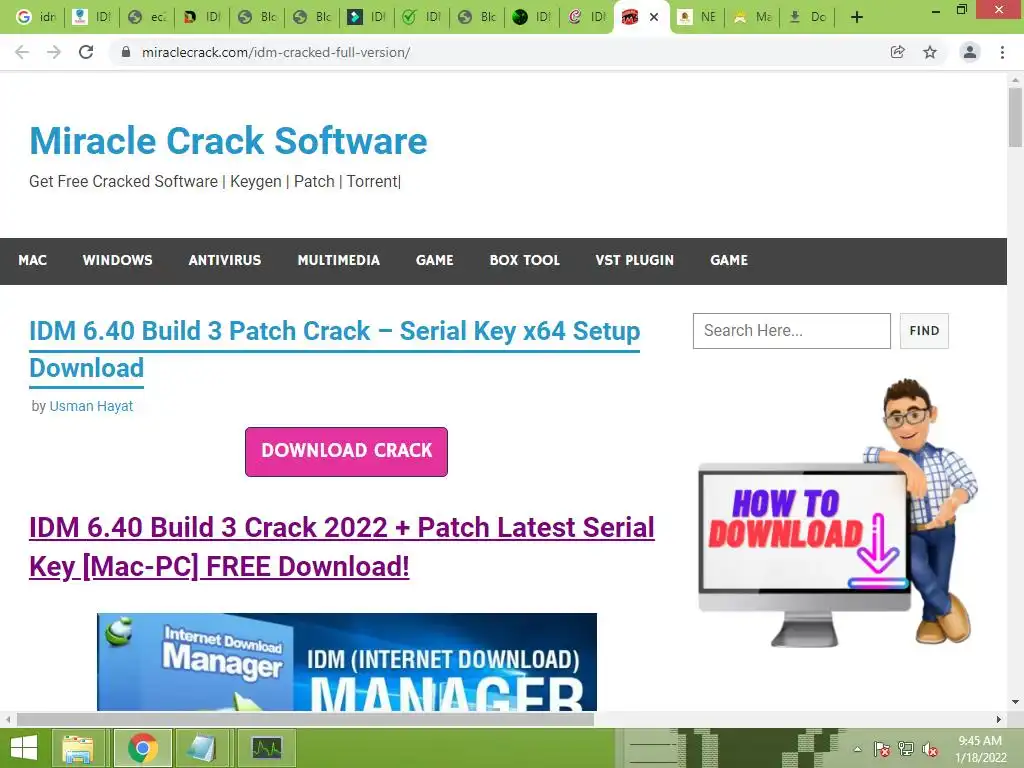
Task: Click the scroll down arrow
Action: pyautogui.click(x=1015, y=703)
